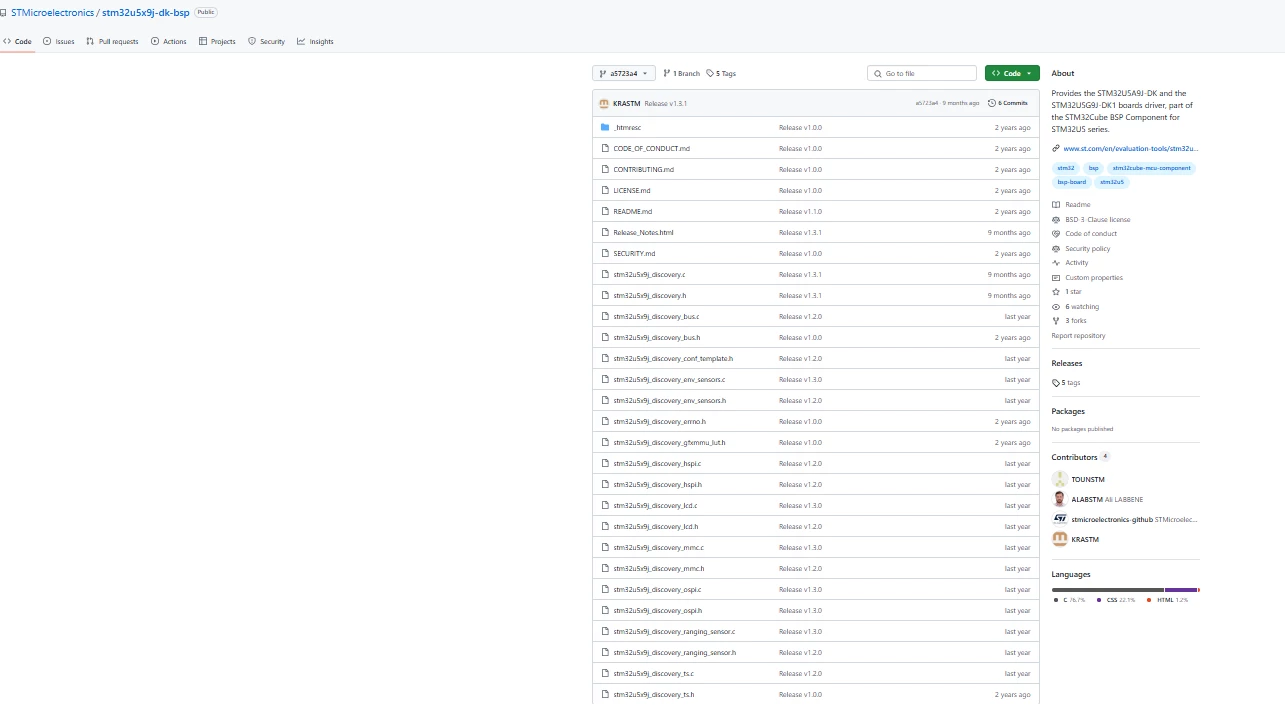
Task: Click the file icon beside stm32u5x9j_discovery.c
Action: [x=605, y=274]
